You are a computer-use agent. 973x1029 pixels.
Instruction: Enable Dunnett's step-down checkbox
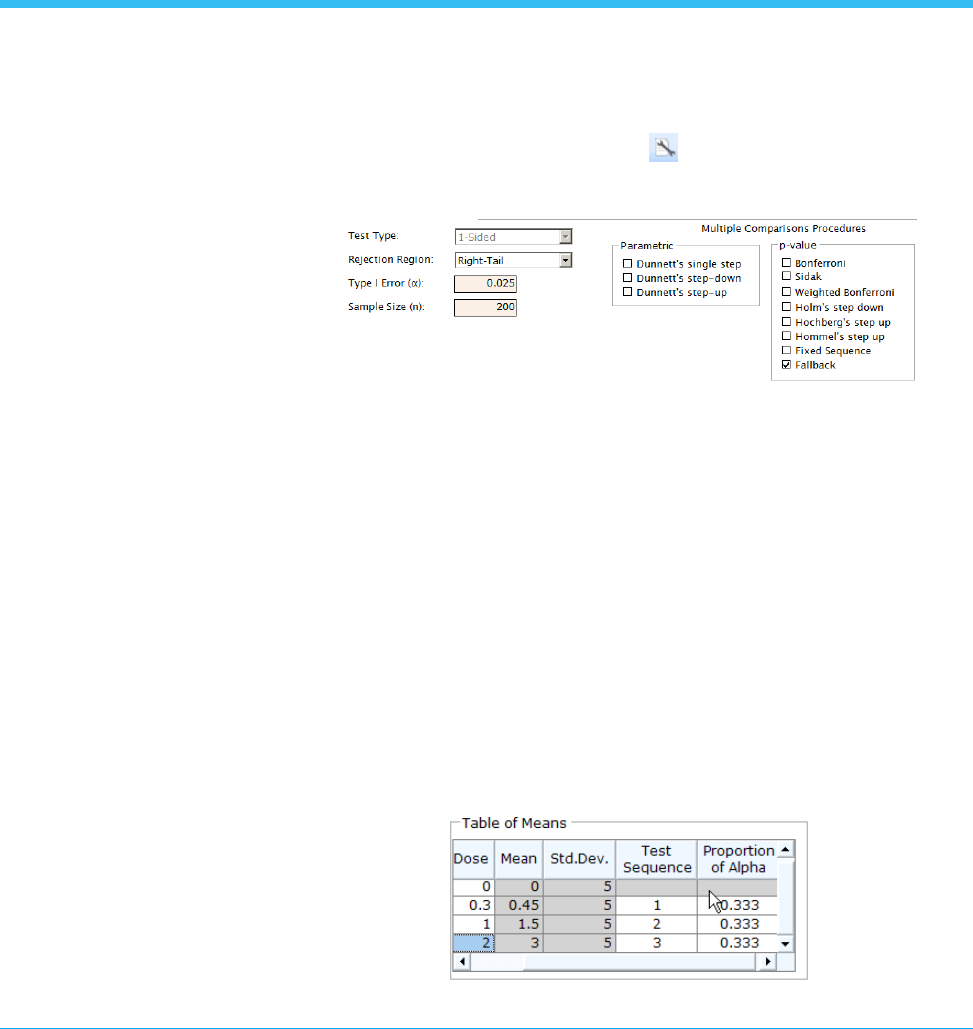(x=627, y=278)
